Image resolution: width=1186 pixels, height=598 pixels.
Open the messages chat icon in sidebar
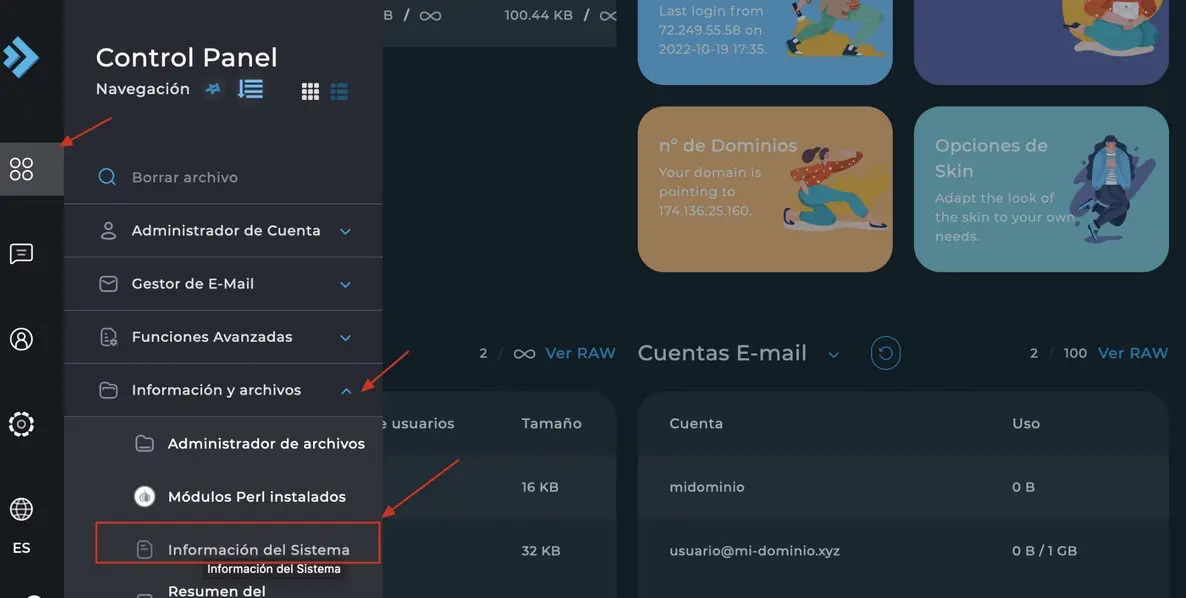click(21, 254)
